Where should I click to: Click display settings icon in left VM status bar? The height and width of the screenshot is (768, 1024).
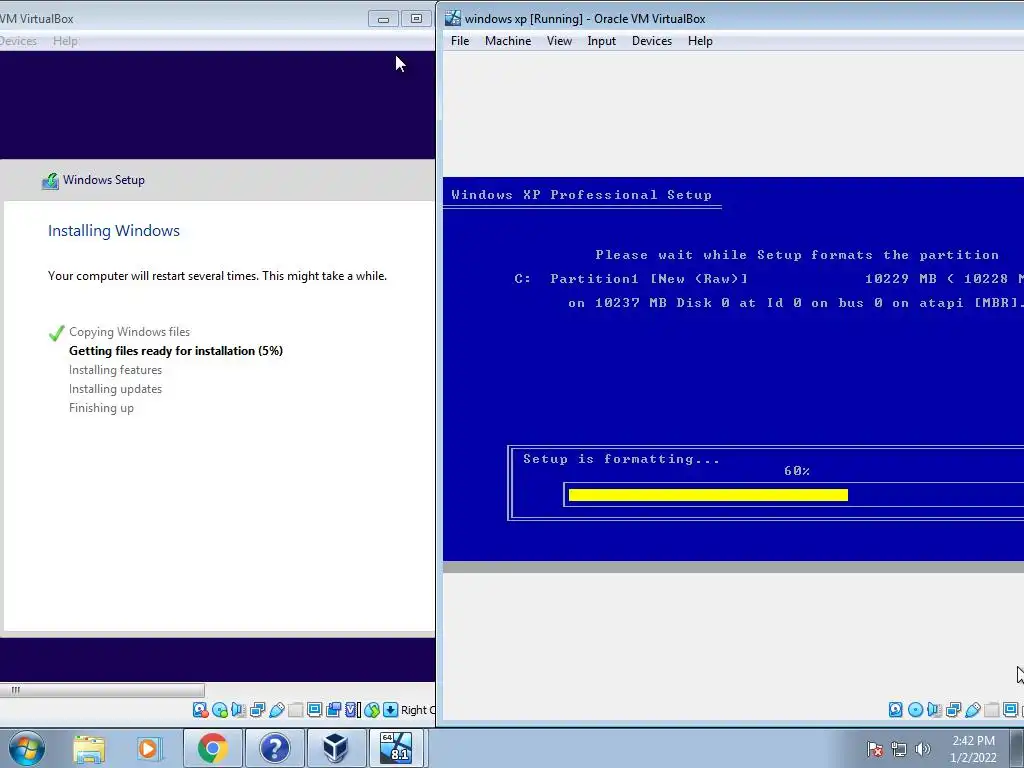pyautogui.click(x=314, y=710)
